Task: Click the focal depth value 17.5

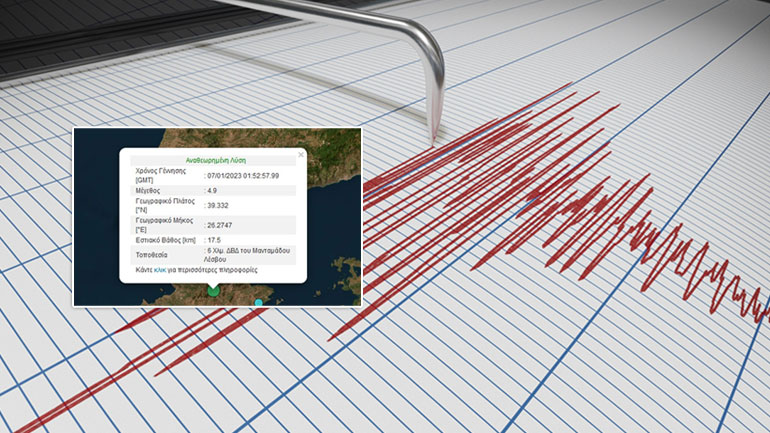Action: [x=217, y=240]
